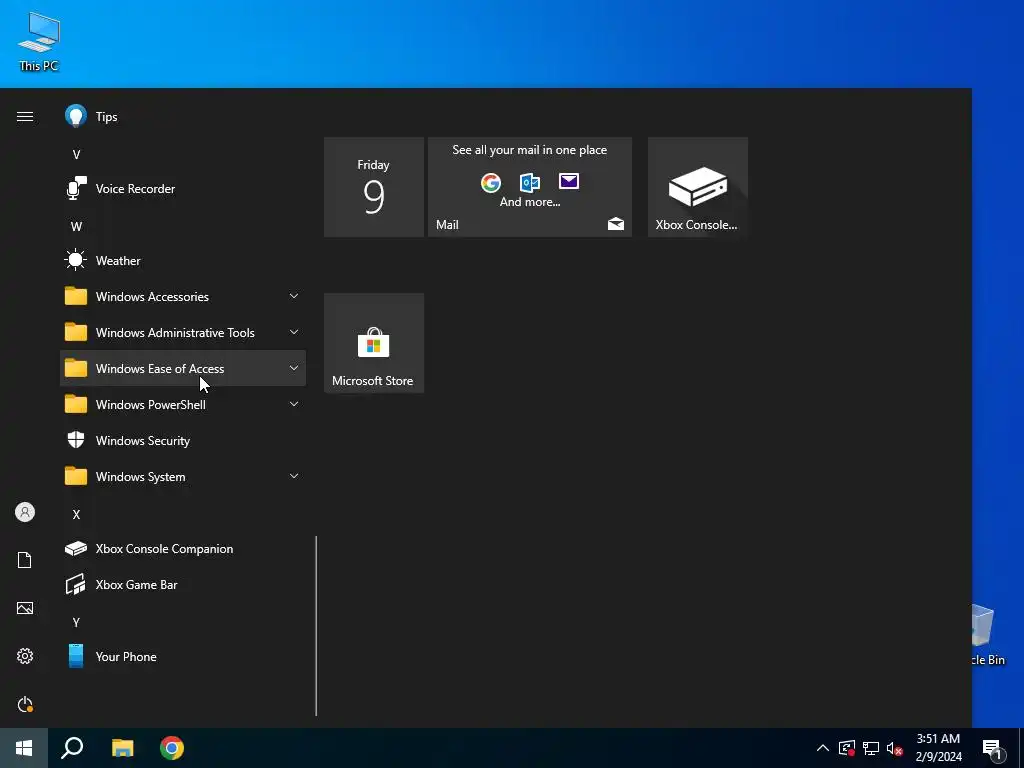
Task: Click the network icon in system tray
Action: pos(871,748)
